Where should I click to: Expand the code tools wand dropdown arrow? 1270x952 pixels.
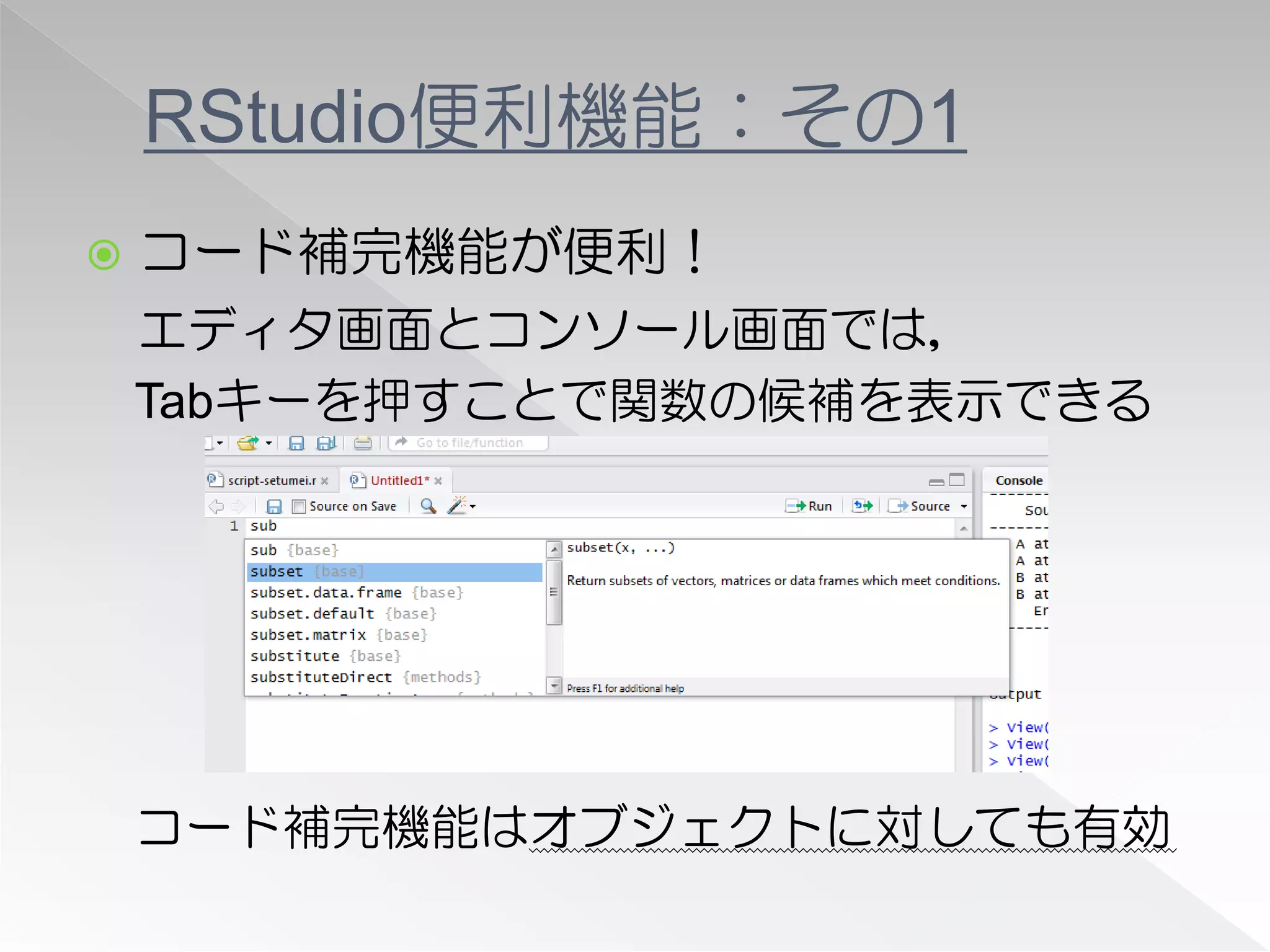tap(473, 507)
